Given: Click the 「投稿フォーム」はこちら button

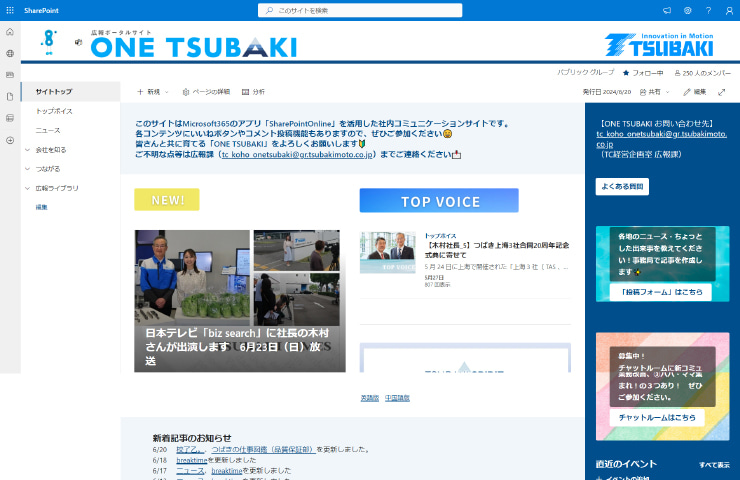Looking at the screenshot, I should click(x=661, y=292).
